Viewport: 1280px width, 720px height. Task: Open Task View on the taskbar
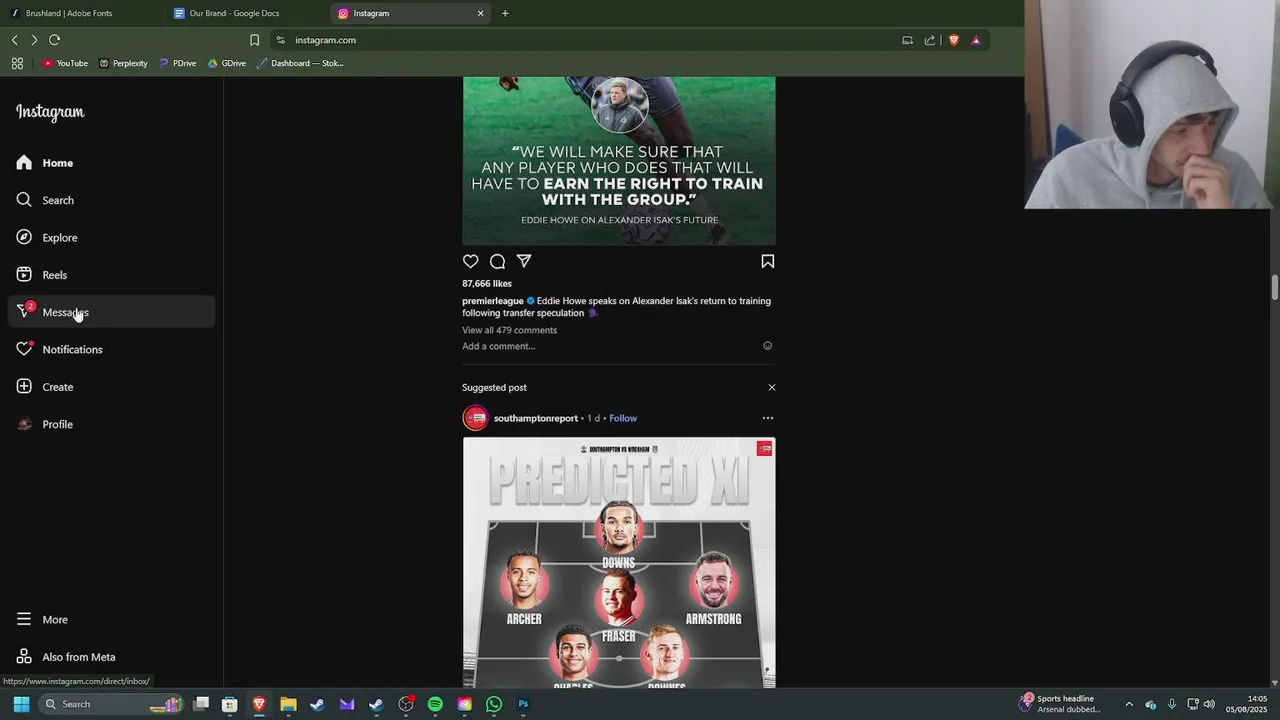click(201, 704)
